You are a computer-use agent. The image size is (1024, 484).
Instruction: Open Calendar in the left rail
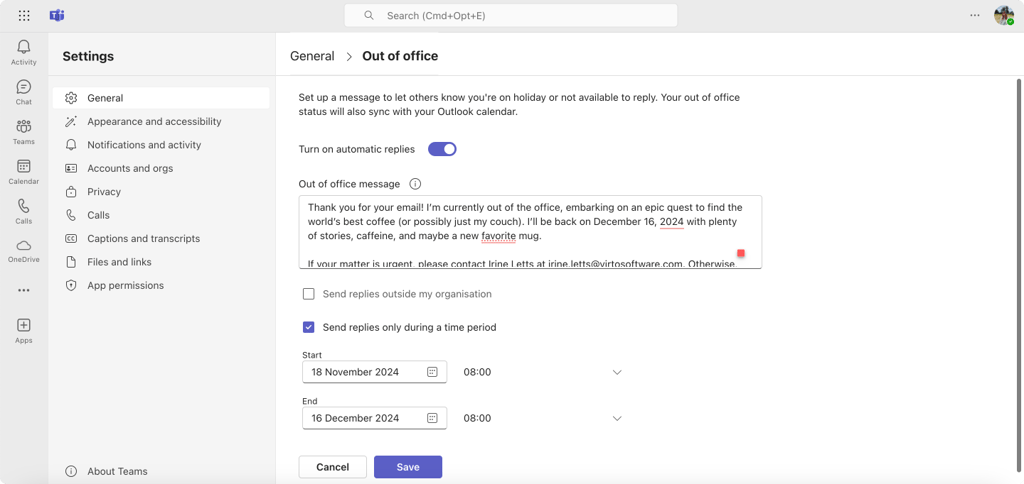point(24,172)
